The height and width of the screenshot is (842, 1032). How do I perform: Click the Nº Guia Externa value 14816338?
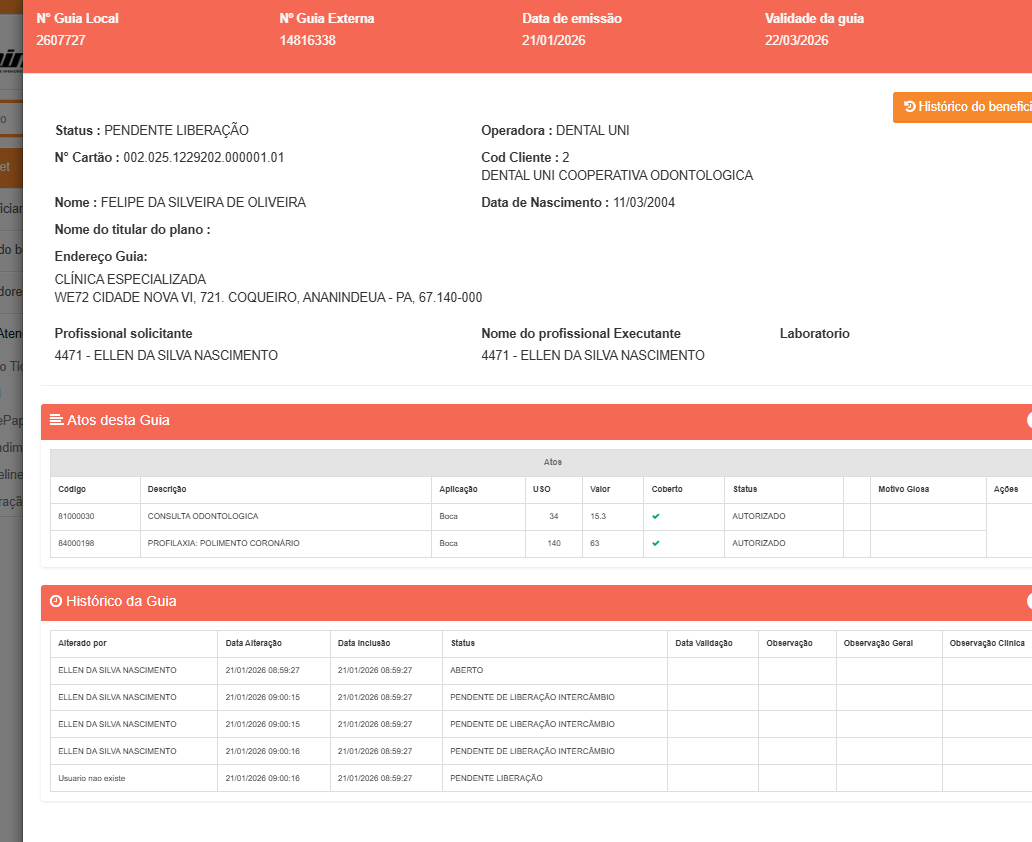[x=307, y=41]
